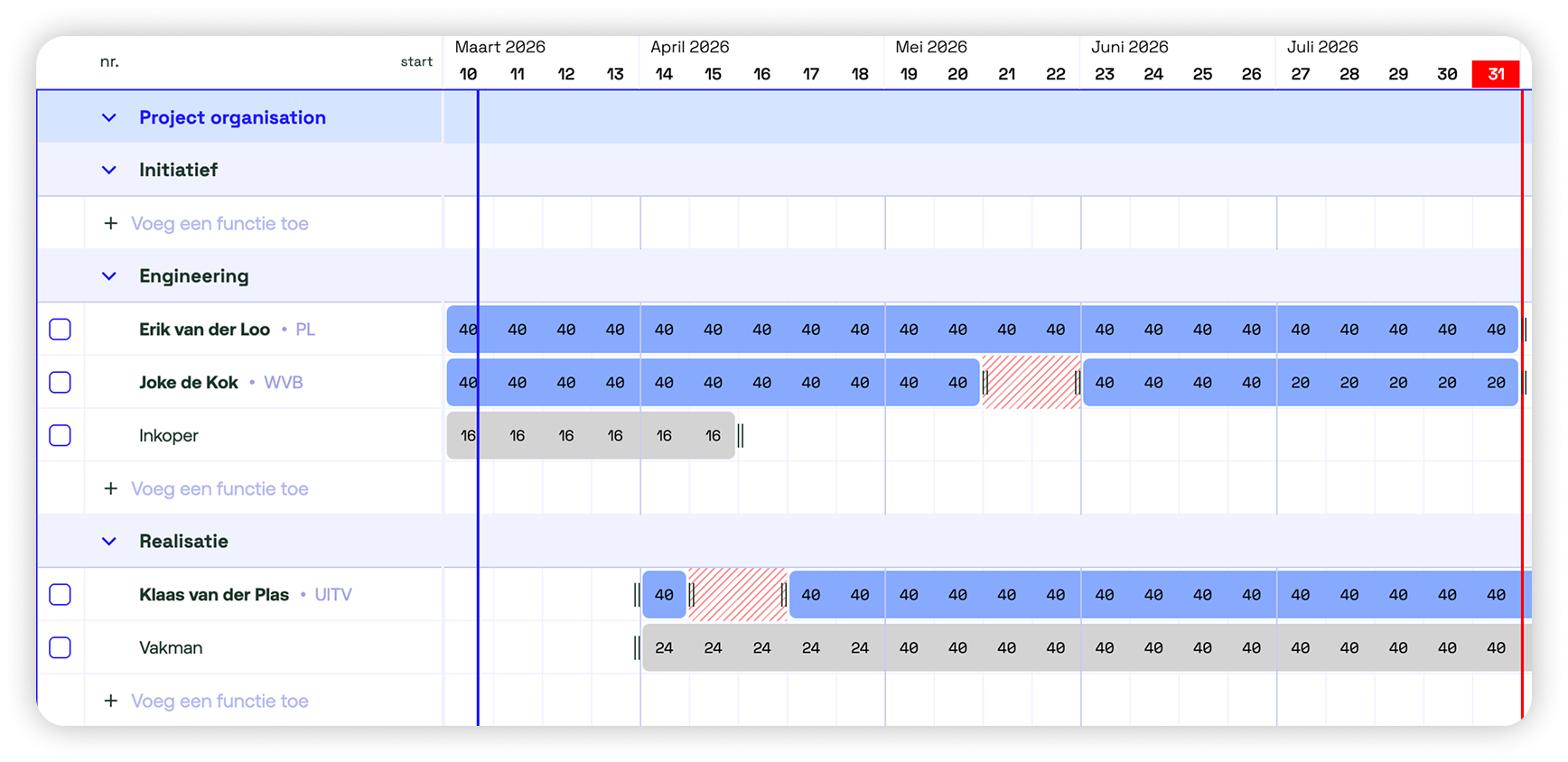The width and height of the screenshot is (1568, 762).
Task: Click plus icon under Initiatief section
Action: (x=110, y=223)
